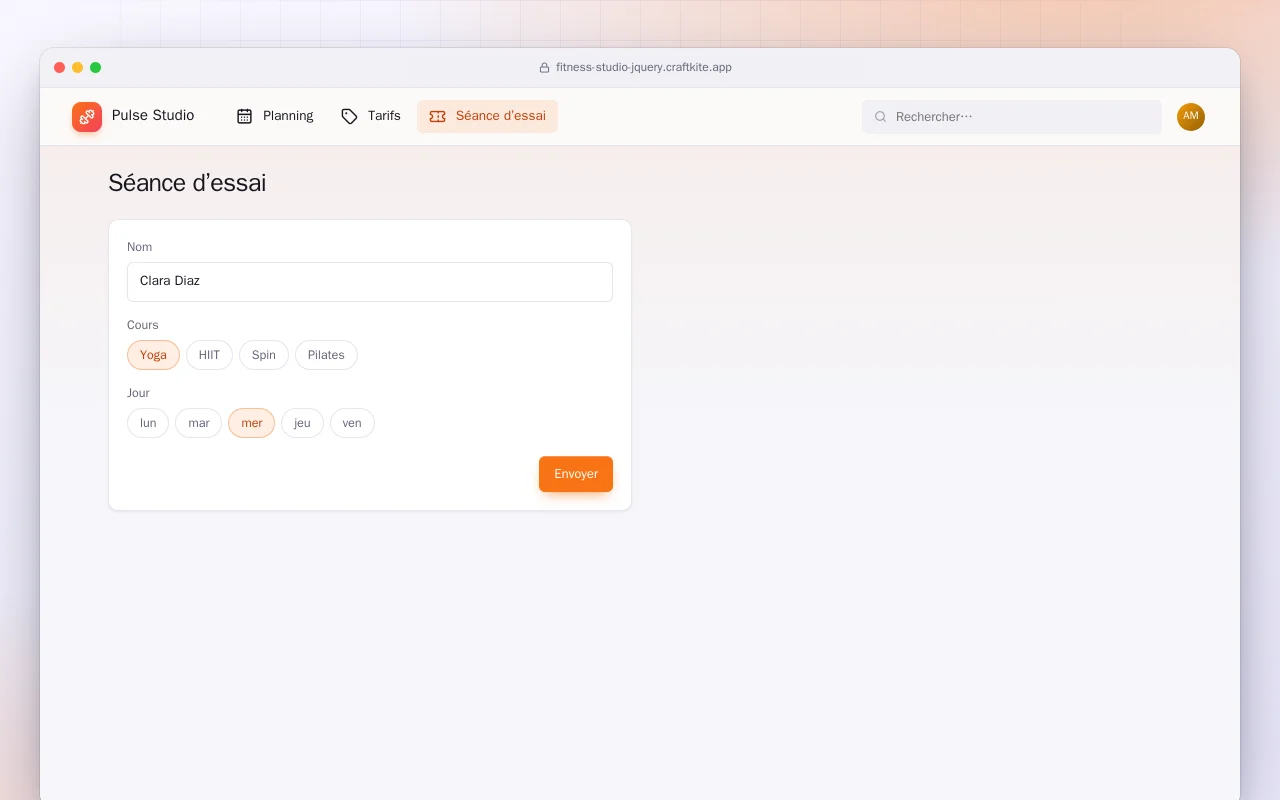Select the Spin course chip
Screen dimensions: 1280x800
(x=264, y=355)
